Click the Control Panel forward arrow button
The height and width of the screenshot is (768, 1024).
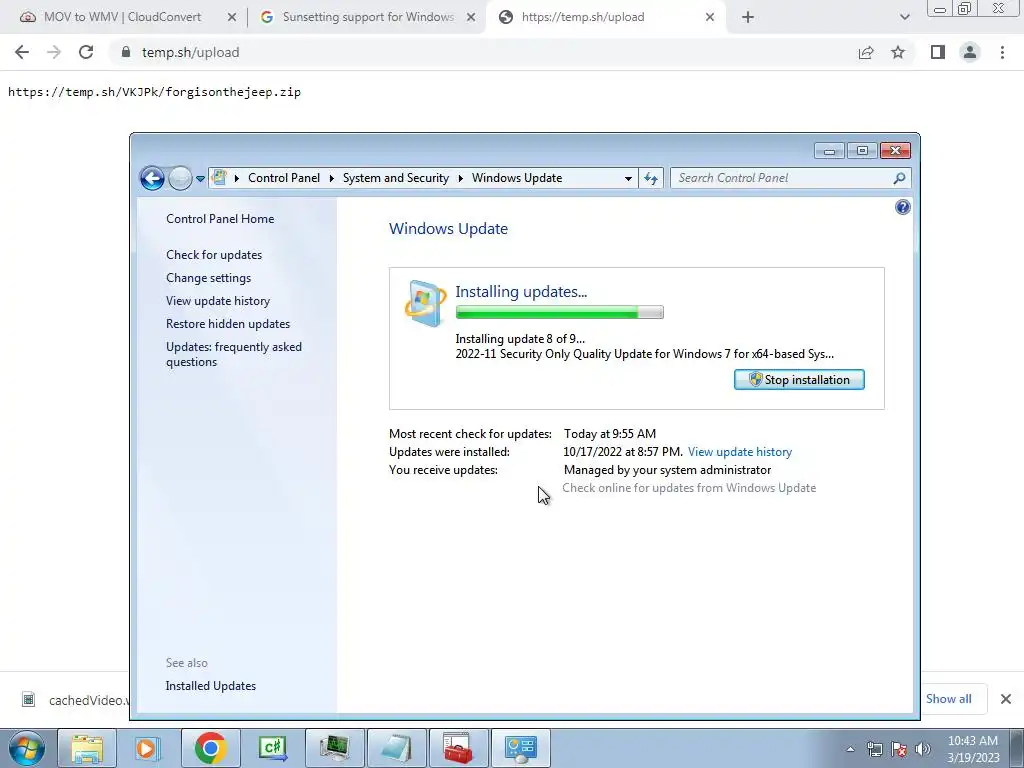click(180, 178)
